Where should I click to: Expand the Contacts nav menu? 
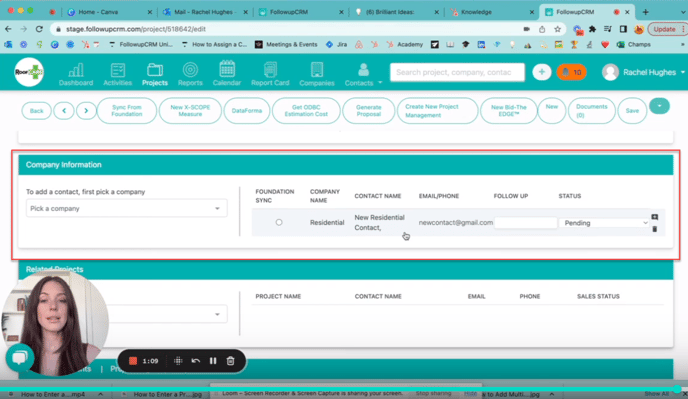pos(363,74)
